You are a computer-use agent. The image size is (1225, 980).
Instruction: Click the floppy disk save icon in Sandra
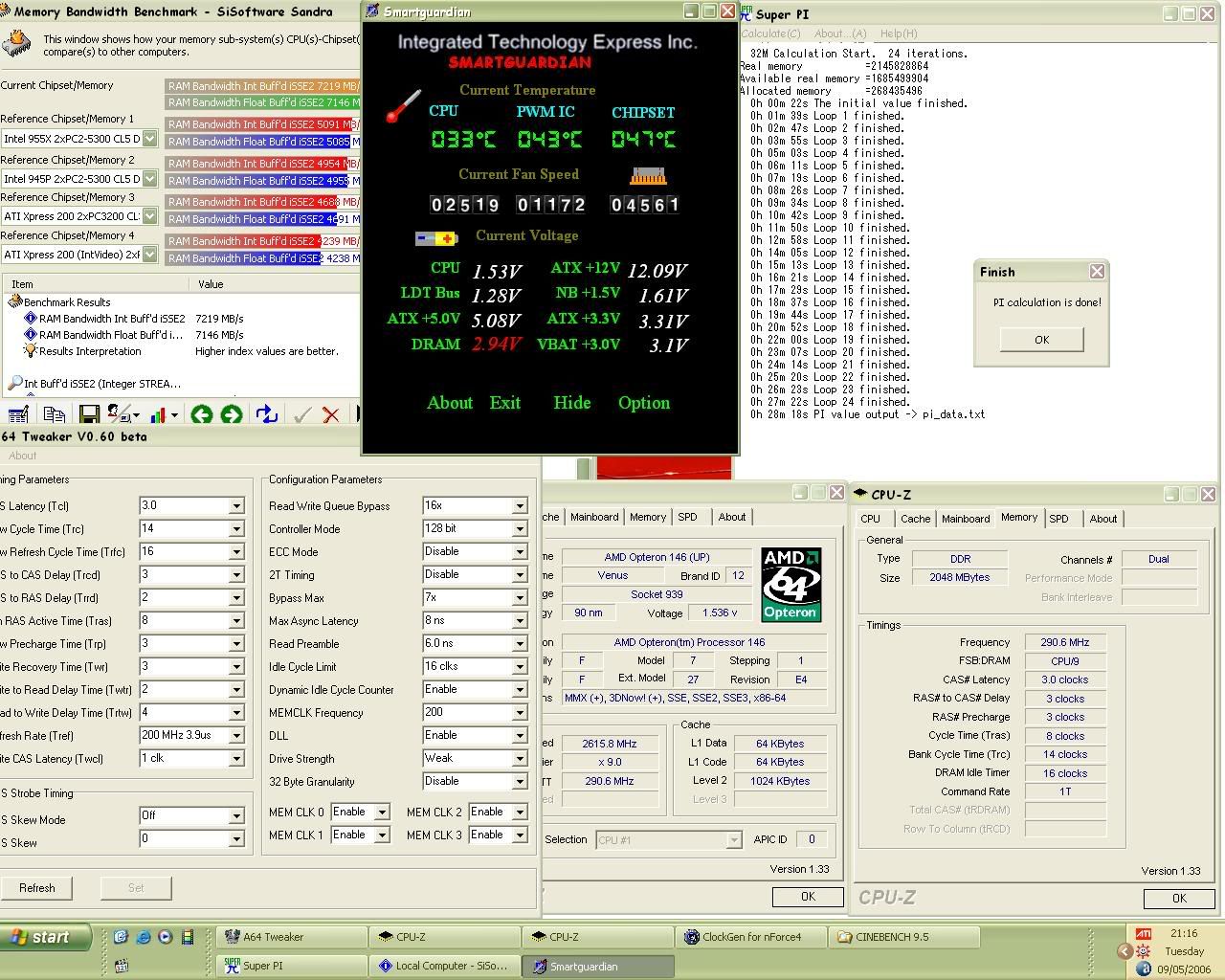pos(89,414)
